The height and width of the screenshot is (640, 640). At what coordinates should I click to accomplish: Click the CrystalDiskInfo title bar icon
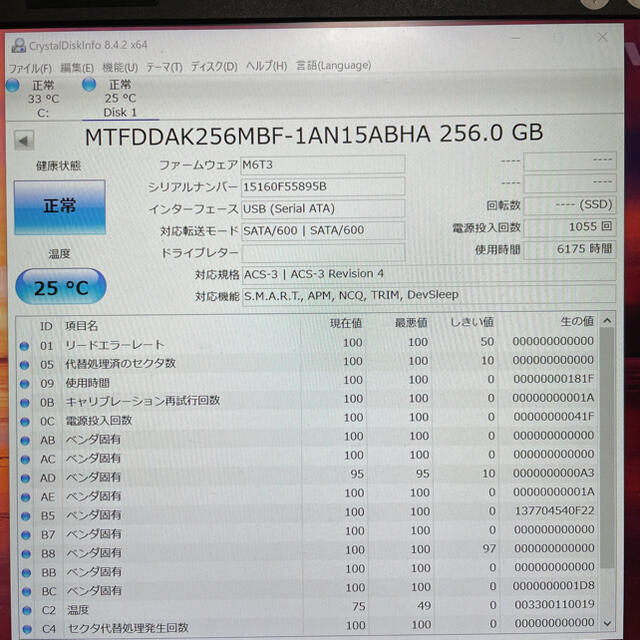[18, 45]
